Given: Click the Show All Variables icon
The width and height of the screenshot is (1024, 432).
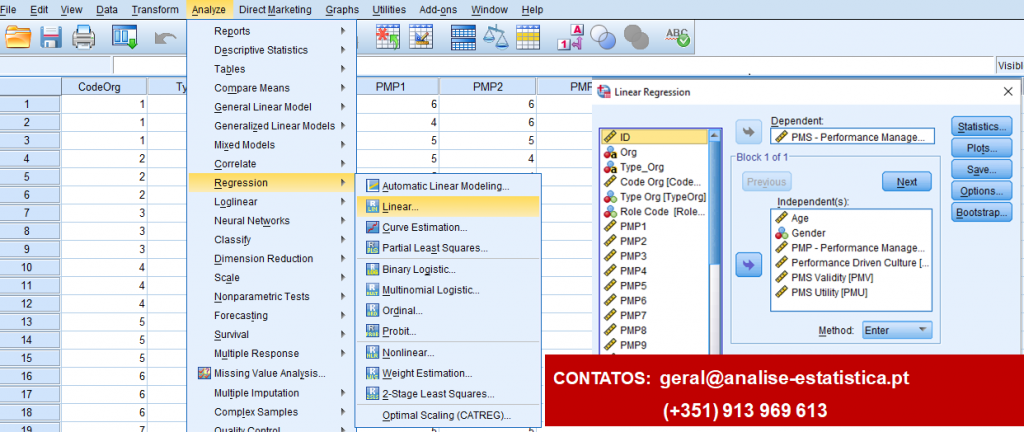Looking at the screenshot, I should (x=635, y=37).
